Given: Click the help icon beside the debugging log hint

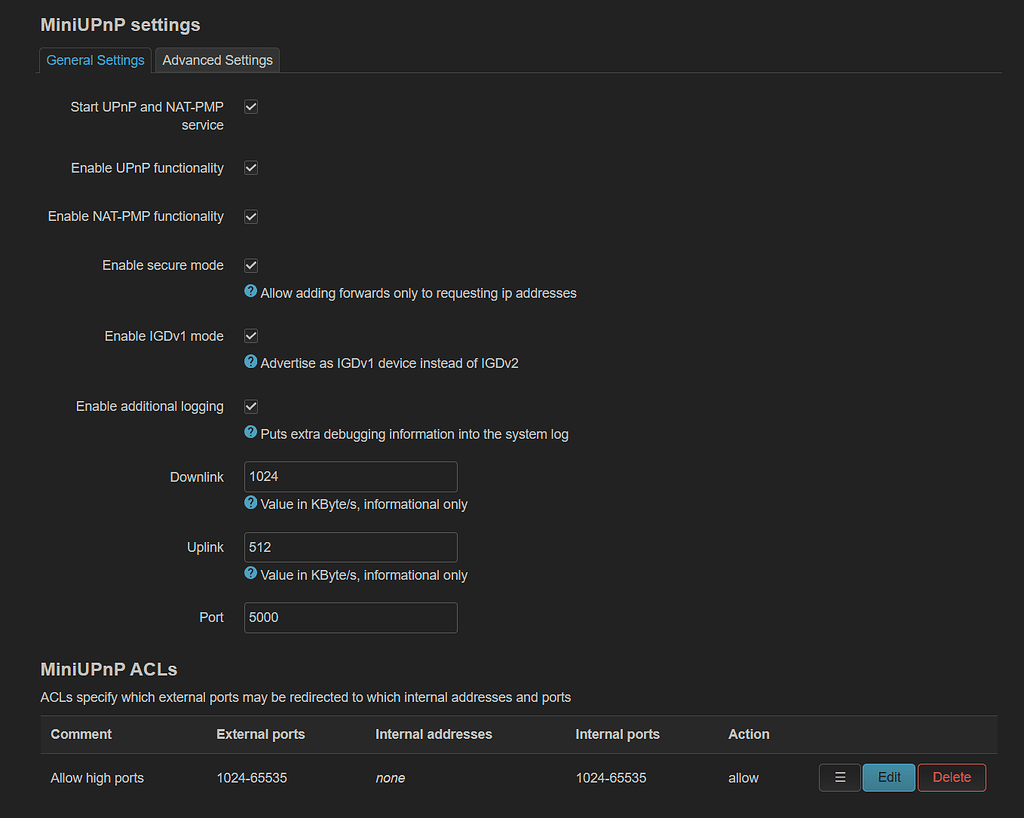Looking at the screenshot, I should (x=250, y=434).
